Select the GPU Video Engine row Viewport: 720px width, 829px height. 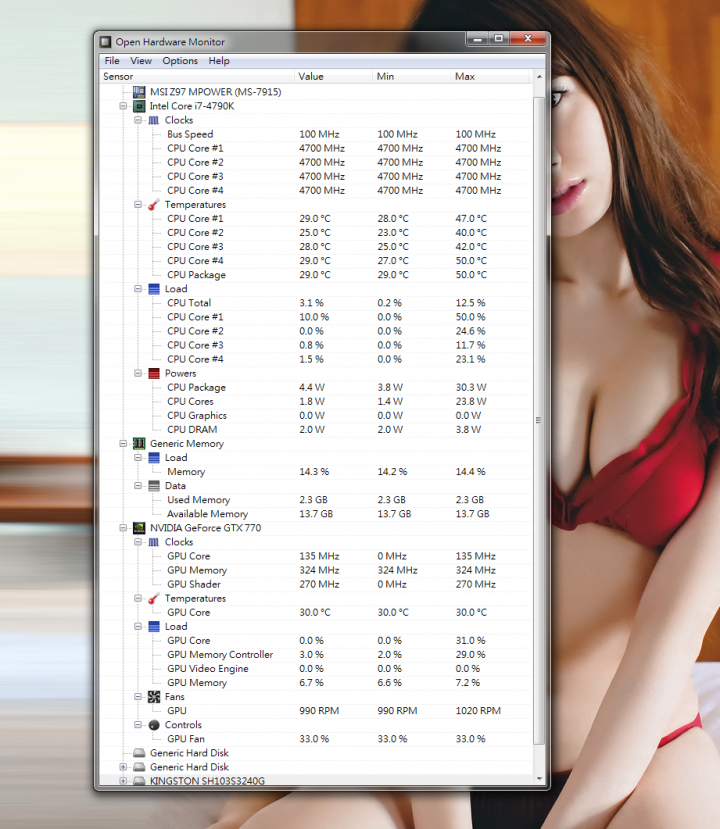pyautogui.click(x=316, y=669)
